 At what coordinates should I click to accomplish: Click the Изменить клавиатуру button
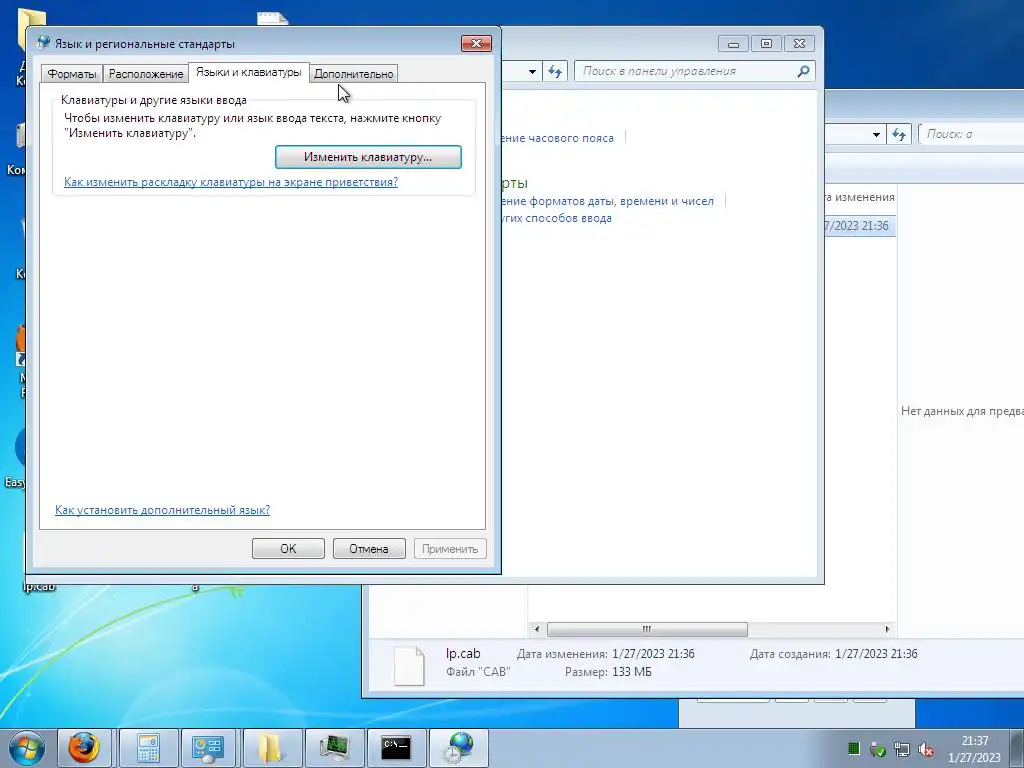coord(368,157)
